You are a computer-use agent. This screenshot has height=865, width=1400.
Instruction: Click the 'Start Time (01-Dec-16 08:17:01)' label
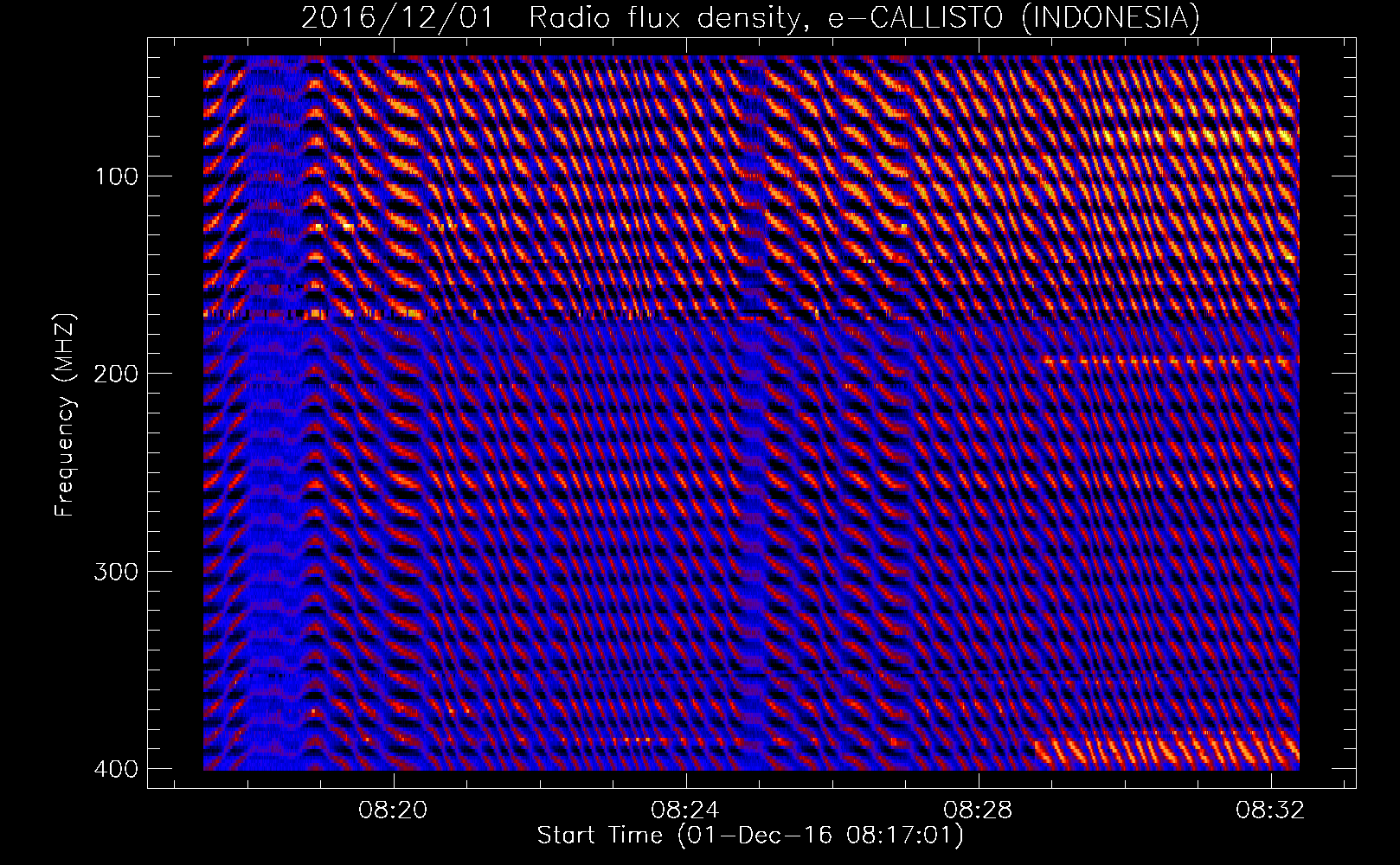click(750, 836)
